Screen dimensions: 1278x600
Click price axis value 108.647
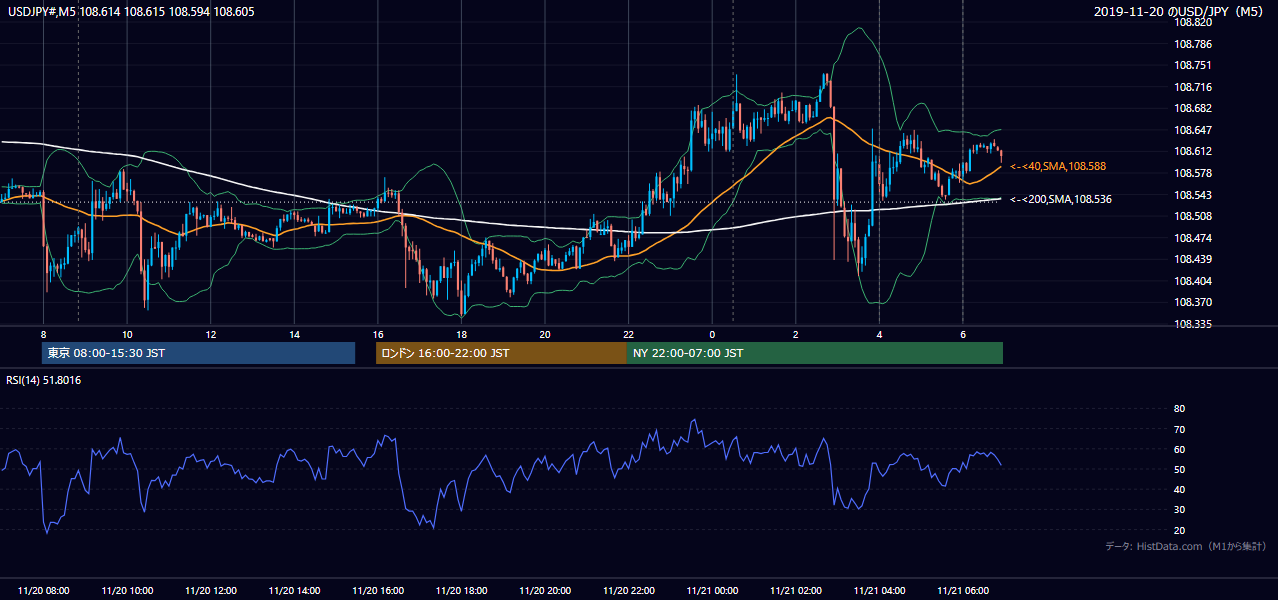pos(1193,130)
